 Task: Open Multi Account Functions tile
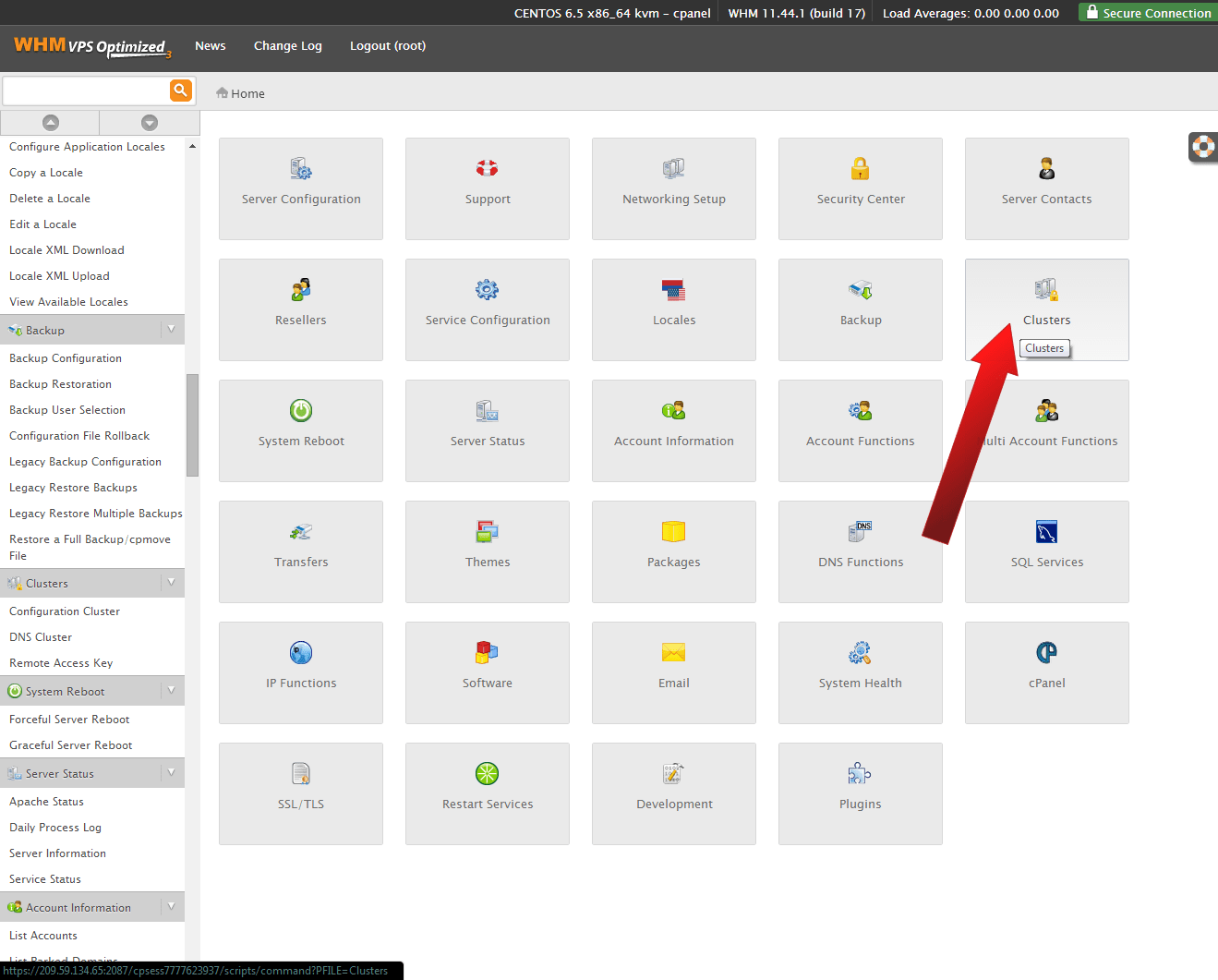(1047, 430)
